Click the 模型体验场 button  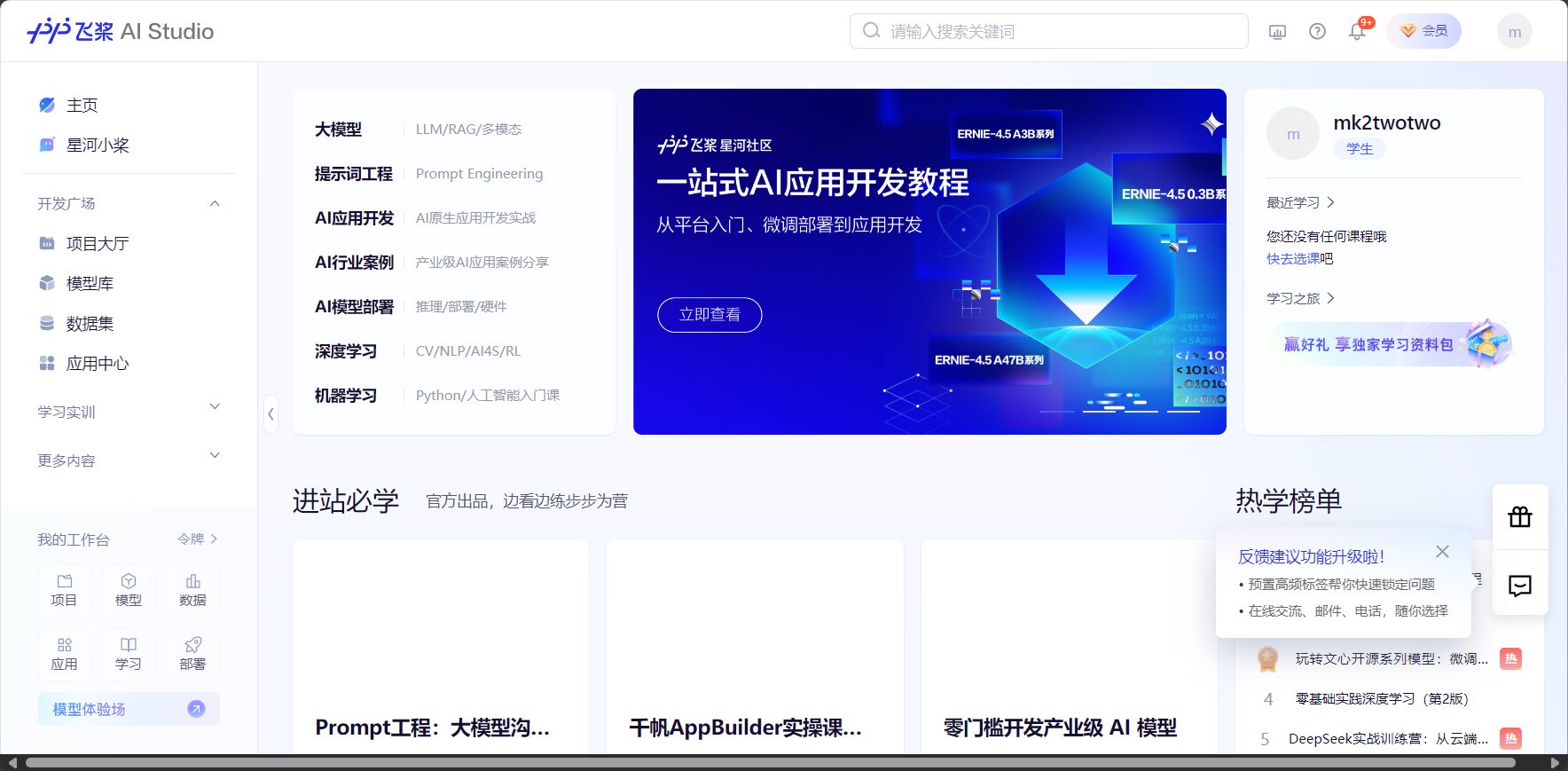129,709
